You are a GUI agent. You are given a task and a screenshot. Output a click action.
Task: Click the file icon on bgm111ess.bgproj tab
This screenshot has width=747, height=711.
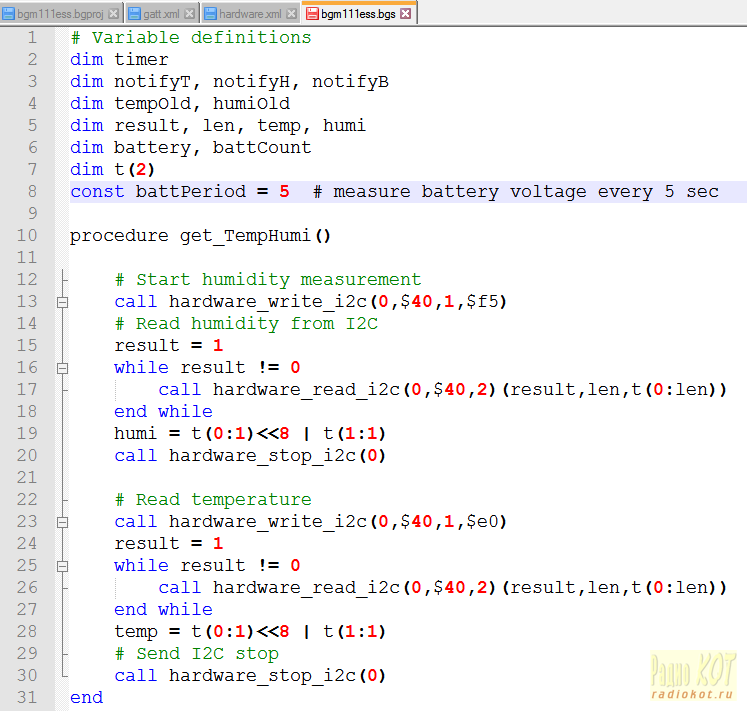coord(8,13)
